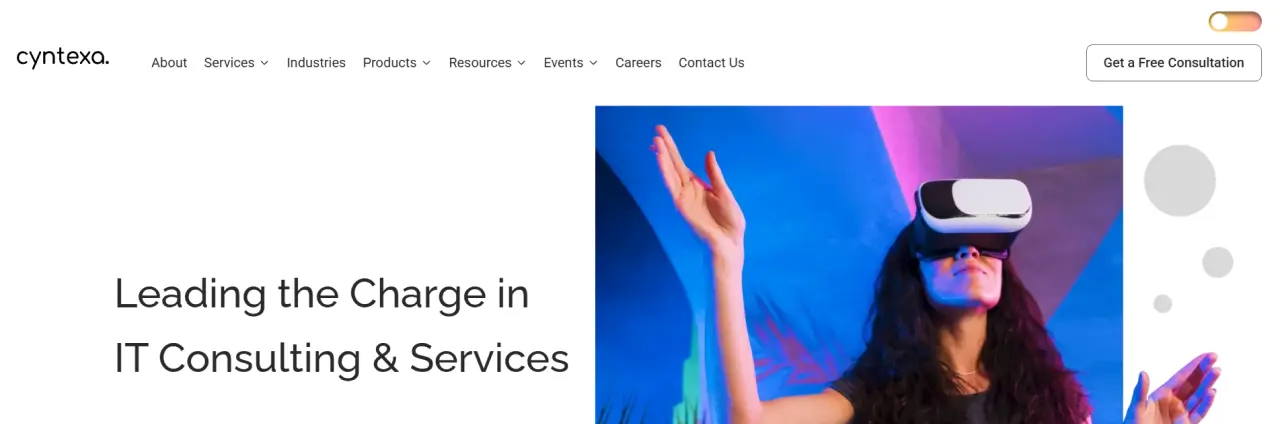The height and width of the screenshot is (424, 1280).
Task: Select the Services menu label
Action: 229,62
